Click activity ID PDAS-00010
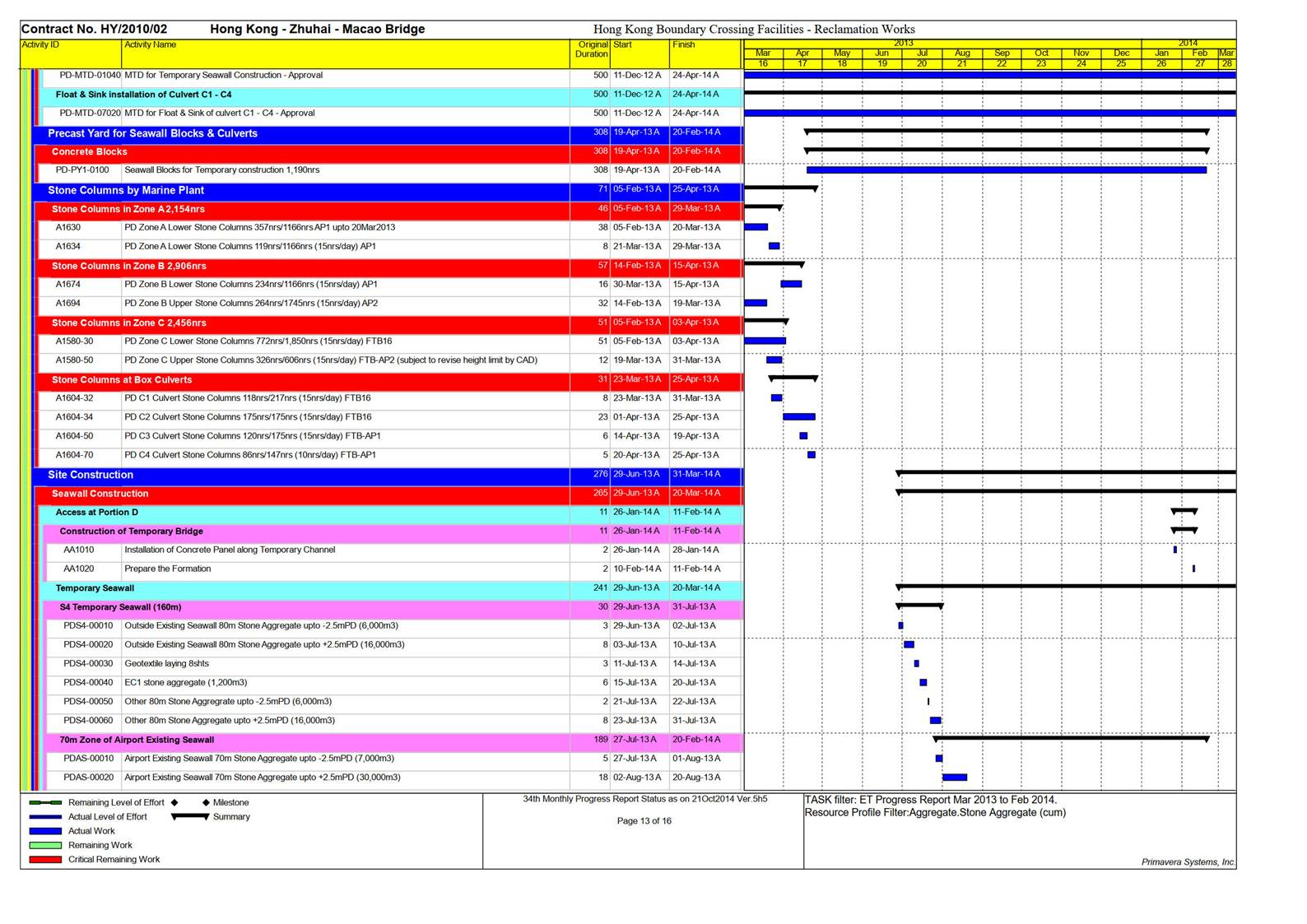This screenshot has width=1307, height=924. [x=89, y=759]
